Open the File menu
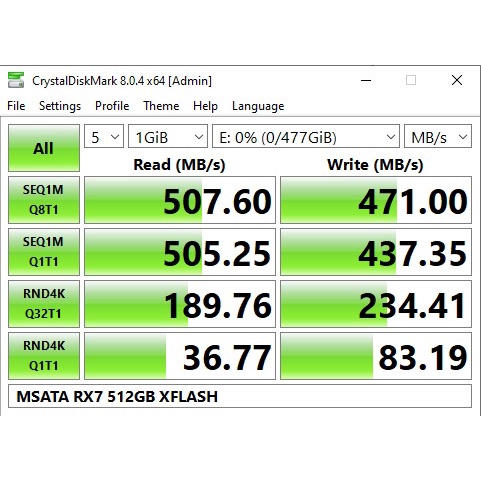Screen dimensions: 481x481 pyautogui.click(x=16, y=106)
